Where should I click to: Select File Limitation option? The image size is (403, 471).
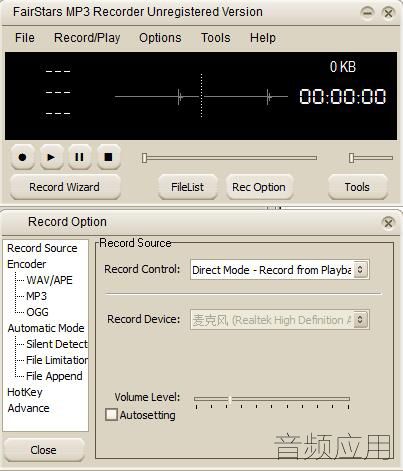point(57,360)
